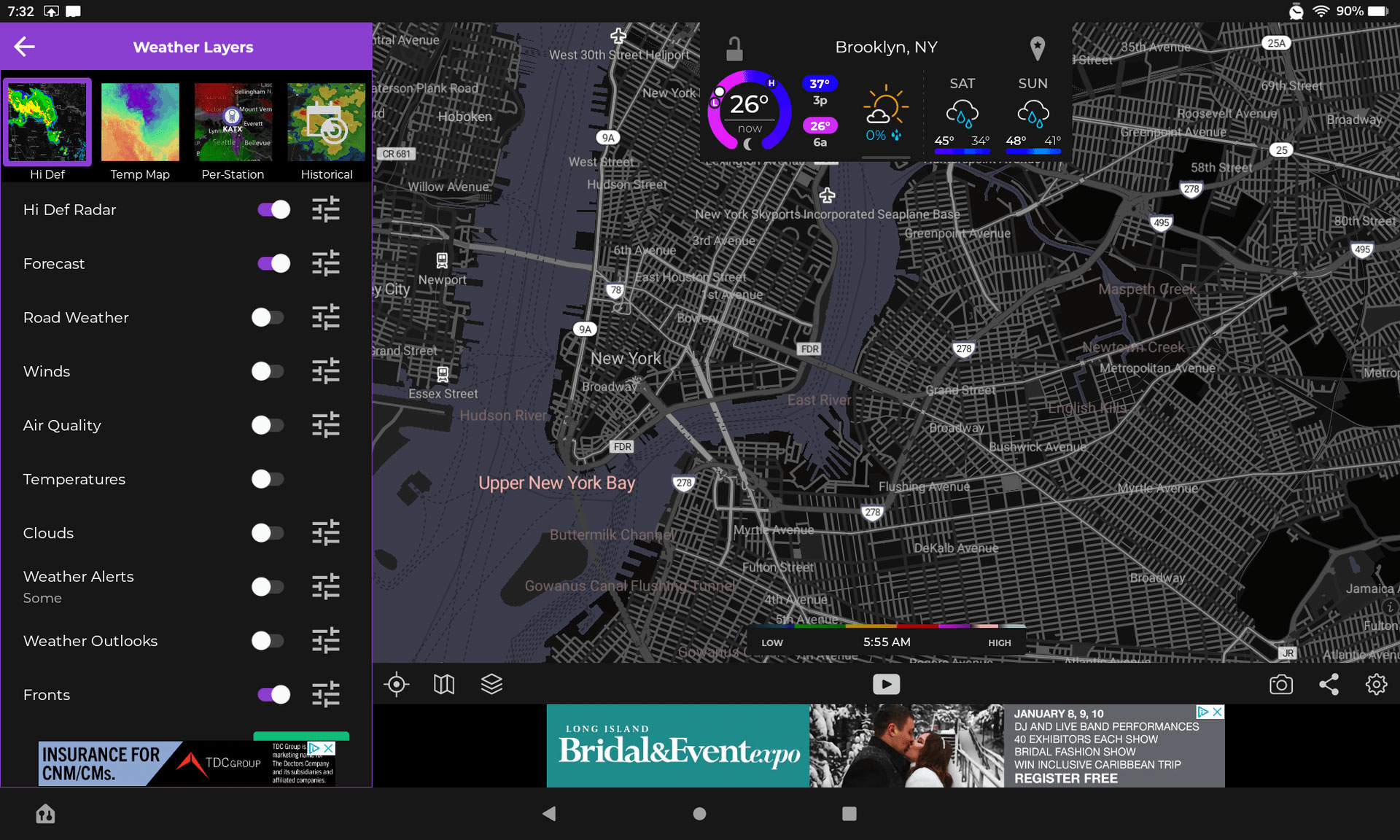The height and width of the screenshot is (840, 1400).
Task: Tap the map layers stack icon
Action: pos(490,685)
